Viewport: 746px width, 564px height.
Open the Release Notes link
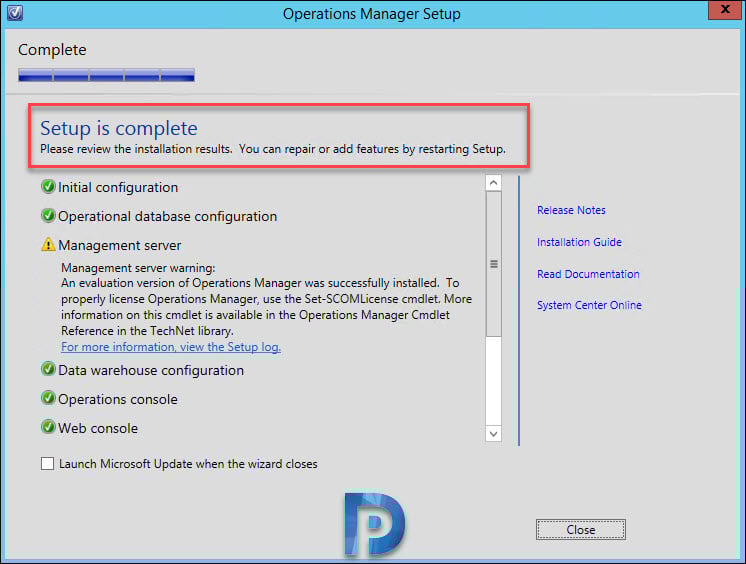[571, 210]
